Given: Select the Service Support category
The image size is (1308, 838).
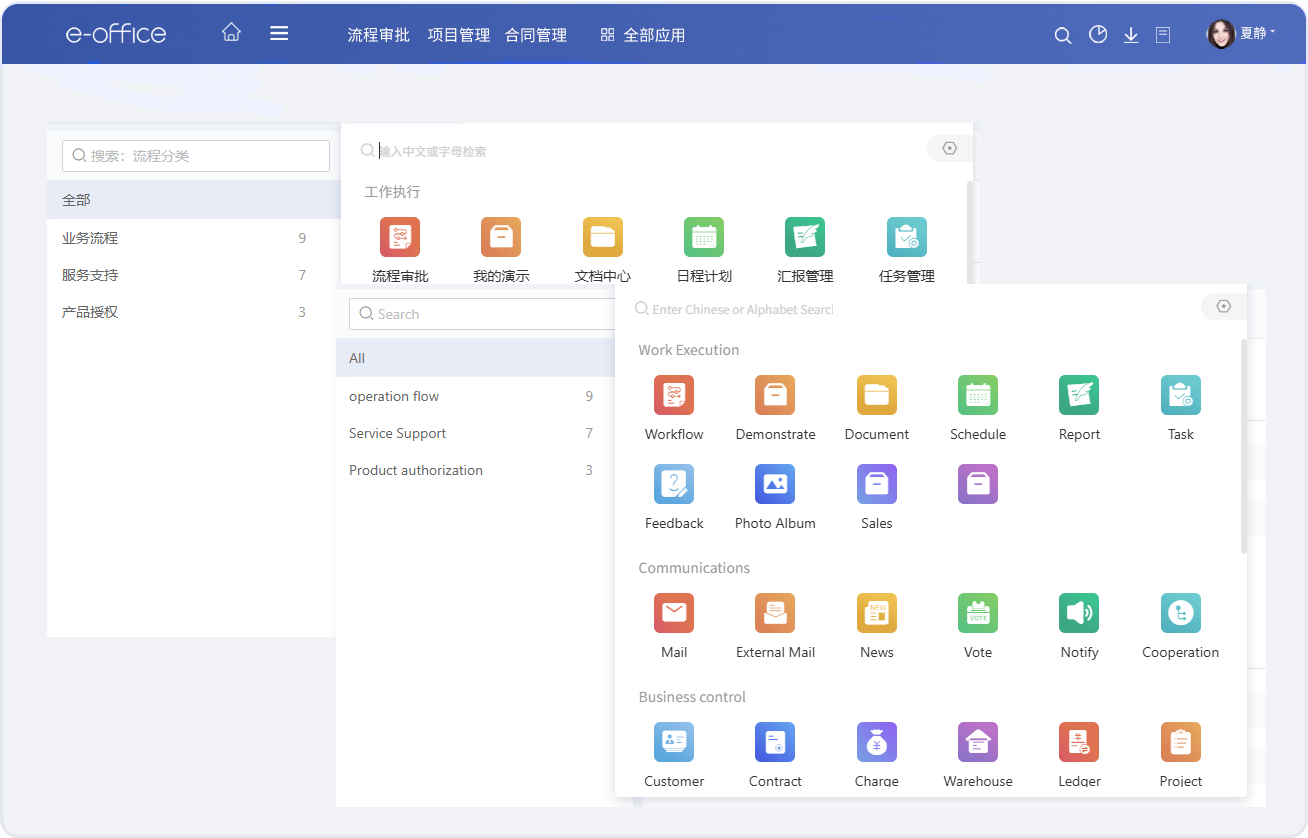Looking at the screenshot, I should tap(398, 433).
